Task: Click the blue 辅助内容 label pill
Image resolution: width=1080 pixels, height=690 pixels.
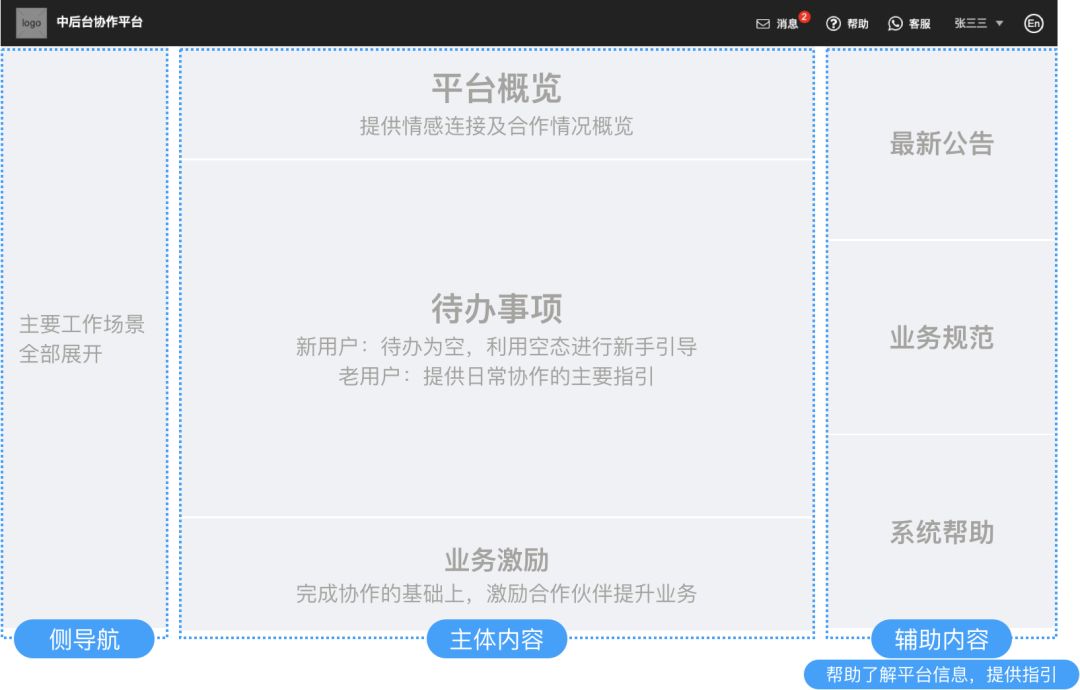Action: (x=941, y=639)
